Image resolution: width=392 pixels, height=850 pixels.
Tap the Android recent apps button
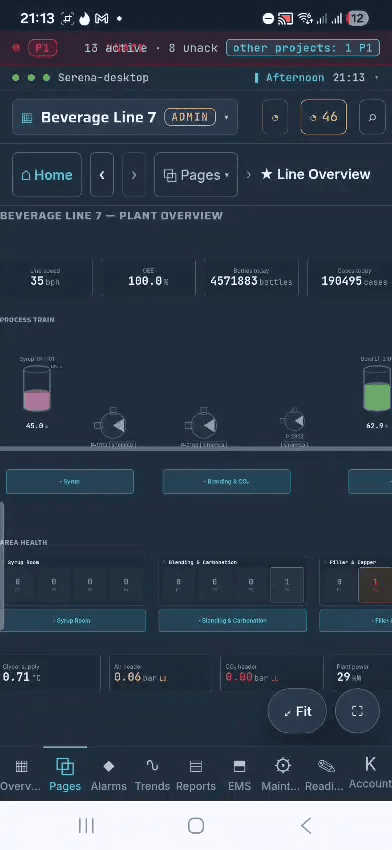86,826
